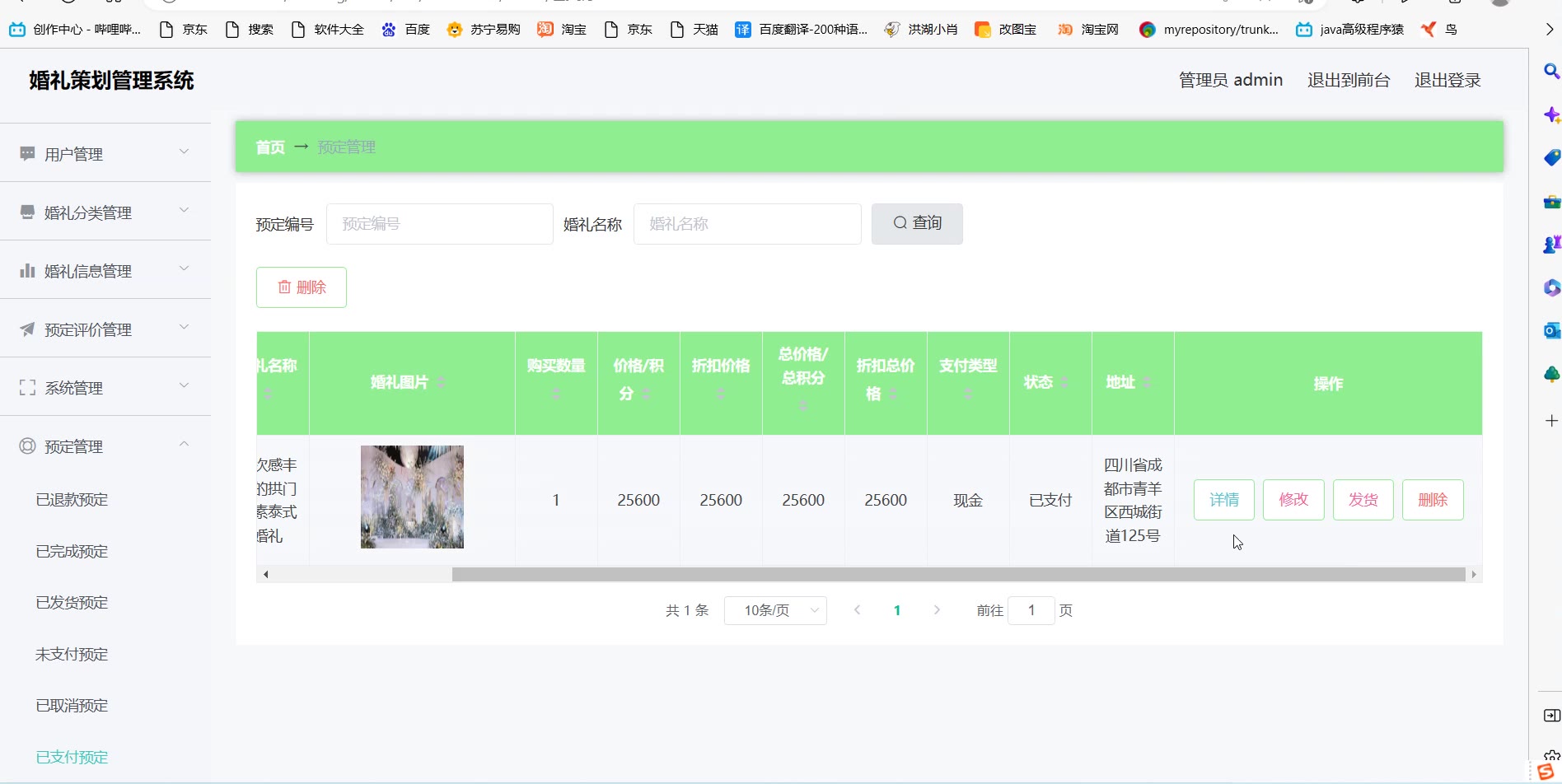Open the Copilot sparkle icon in sidebar
Viewport: 1562px width, 784px height.
pos(1551,114)
